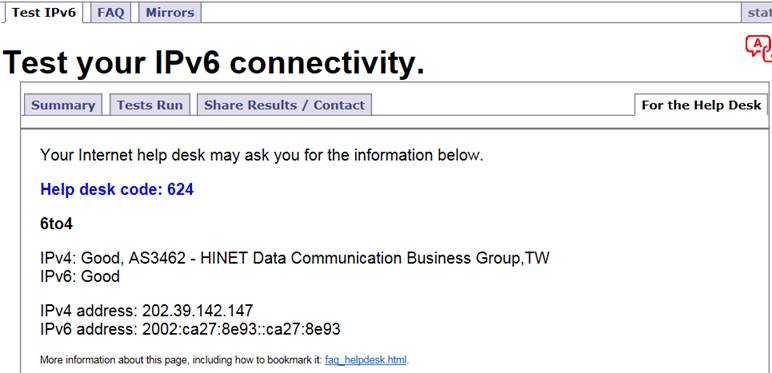Open the Share Results / Contact tab
The image size is (772, 373).
[284, 105]
